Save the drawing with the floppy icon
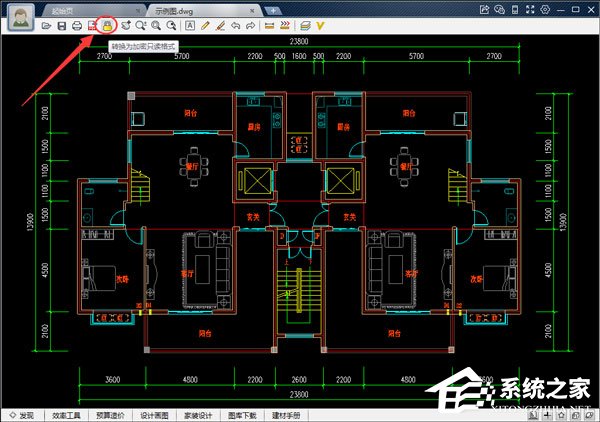This screenshot has width=600, height=422. click(62, 26)
